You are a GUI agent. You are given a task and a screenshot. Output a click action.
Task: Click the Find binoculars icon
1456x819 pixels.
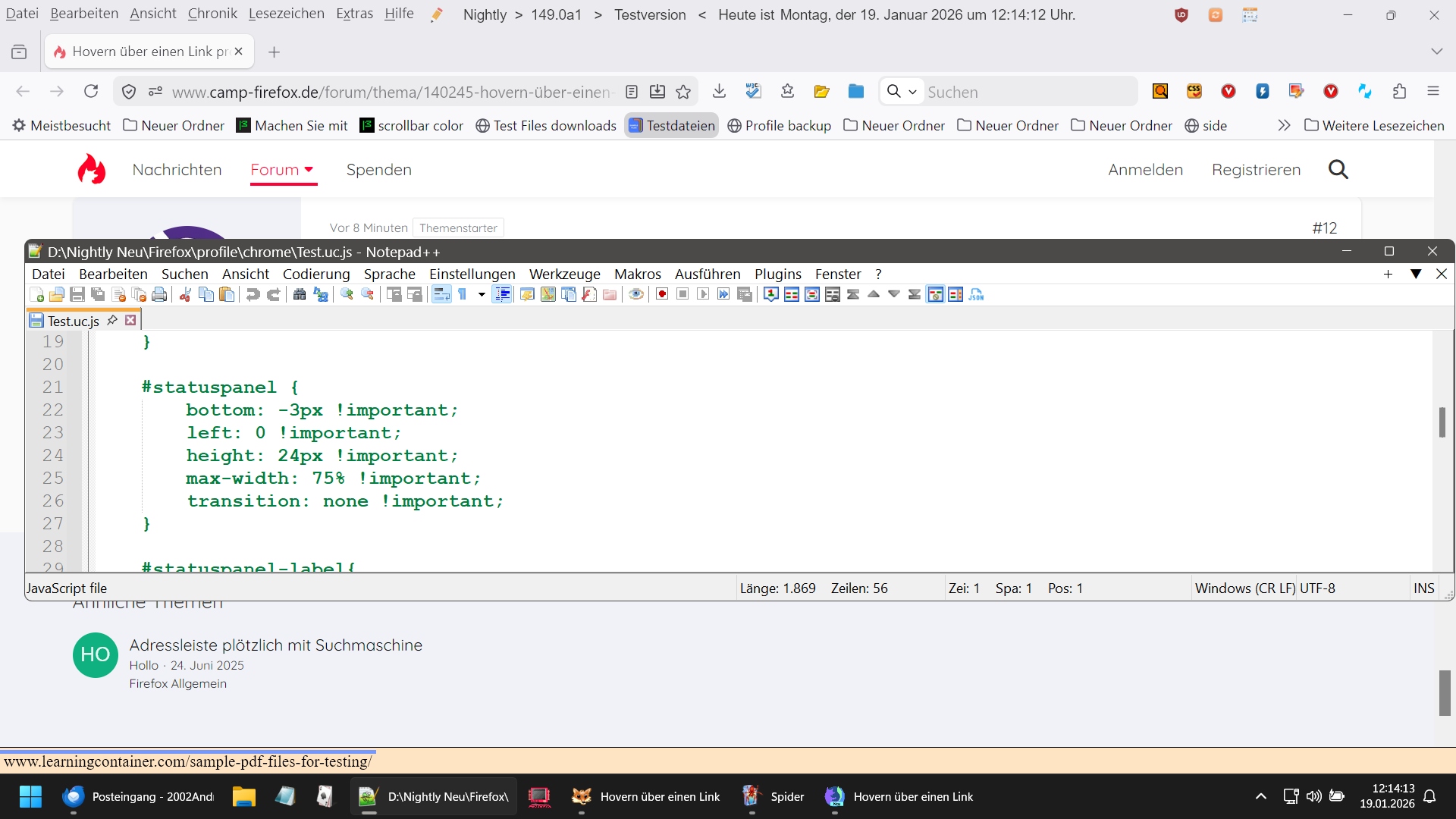(300, 294)
